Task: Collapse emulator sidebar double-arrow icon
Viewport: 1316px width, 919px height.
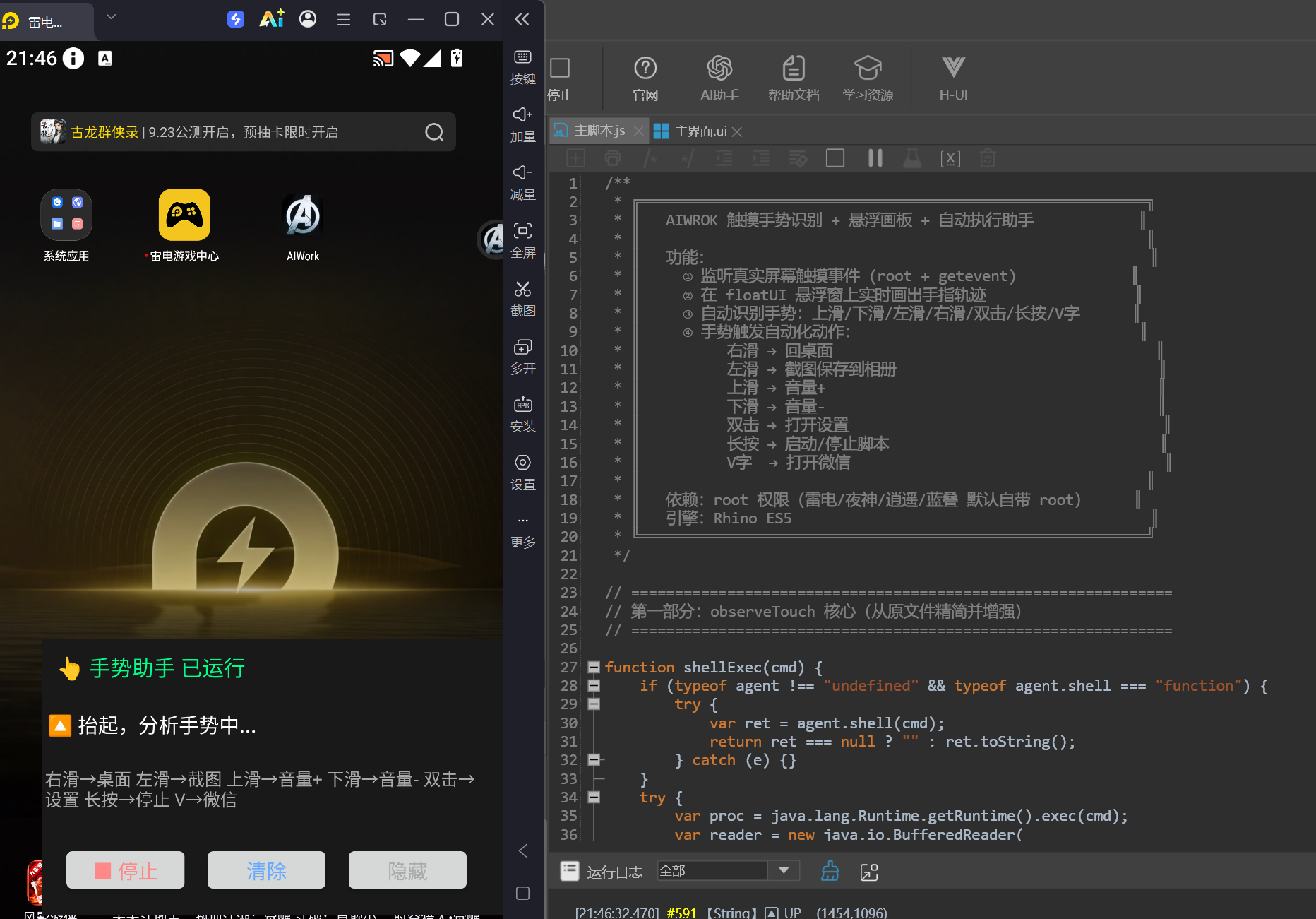Action: pyautogui.click(x=522, y=19)
